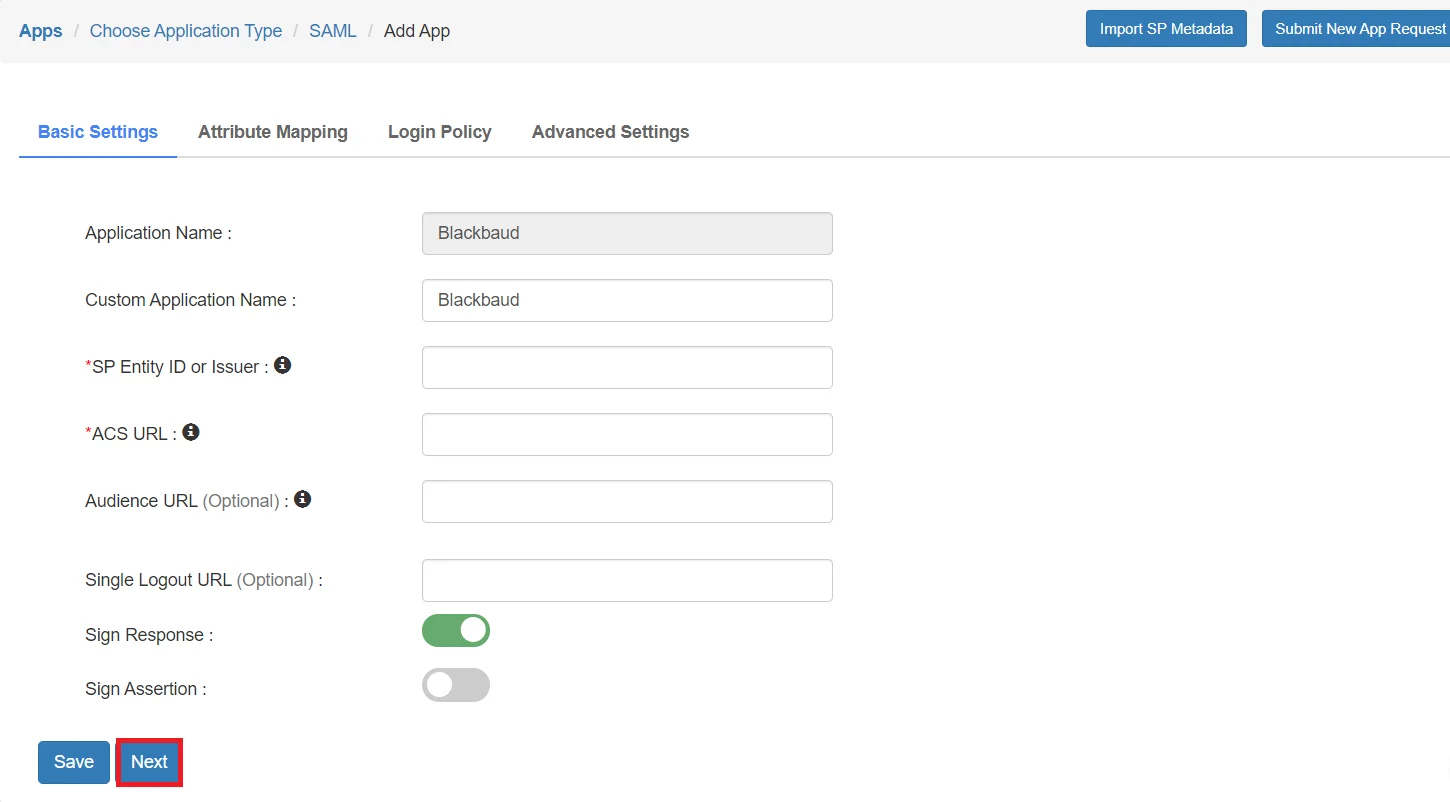
Task: Go to the Advanced Settings tab
Action: (611, 132)
